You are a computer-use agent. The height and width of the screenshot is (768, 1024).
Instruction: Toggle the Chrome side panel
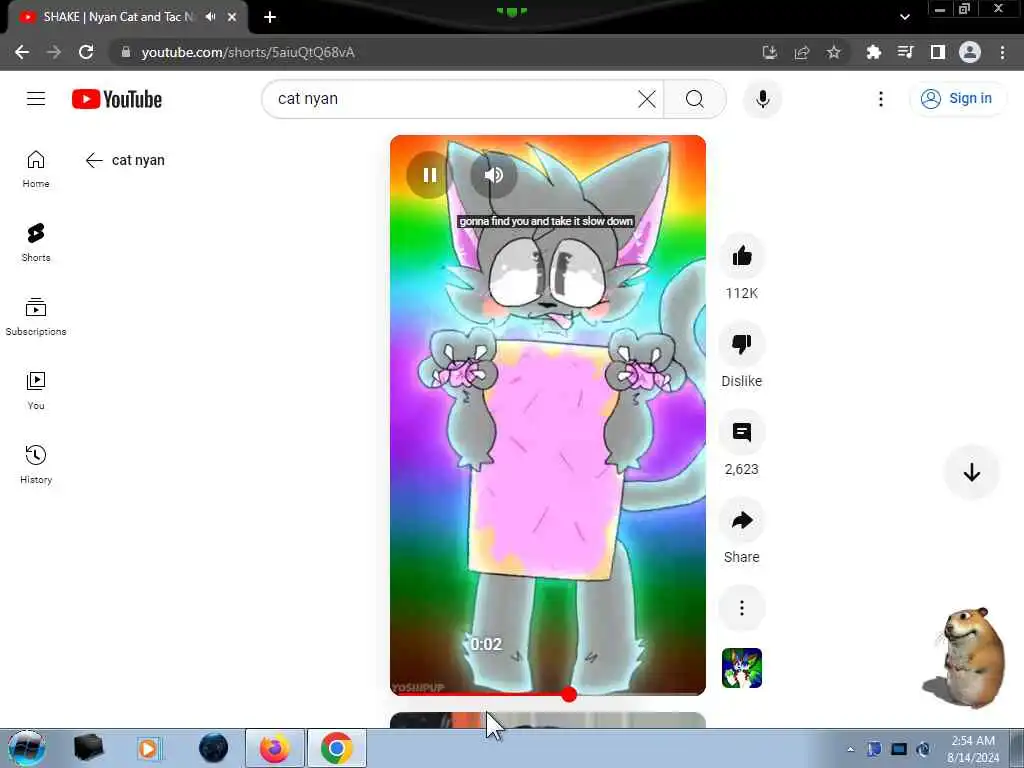click(938, 52)
